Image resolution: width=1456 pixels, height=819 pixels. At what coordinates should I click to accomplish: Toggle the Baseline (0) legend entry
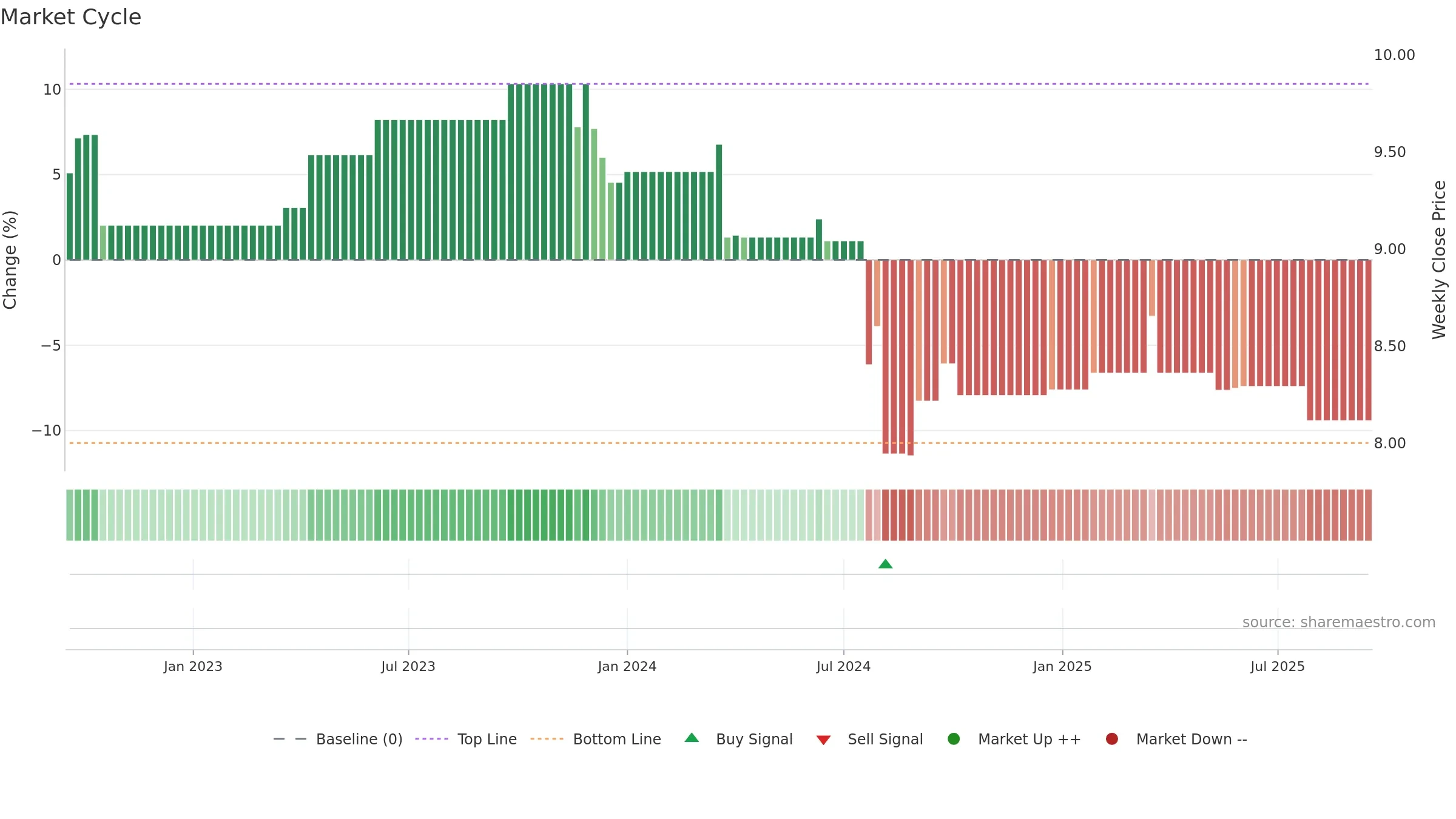(x=338, y=739)
